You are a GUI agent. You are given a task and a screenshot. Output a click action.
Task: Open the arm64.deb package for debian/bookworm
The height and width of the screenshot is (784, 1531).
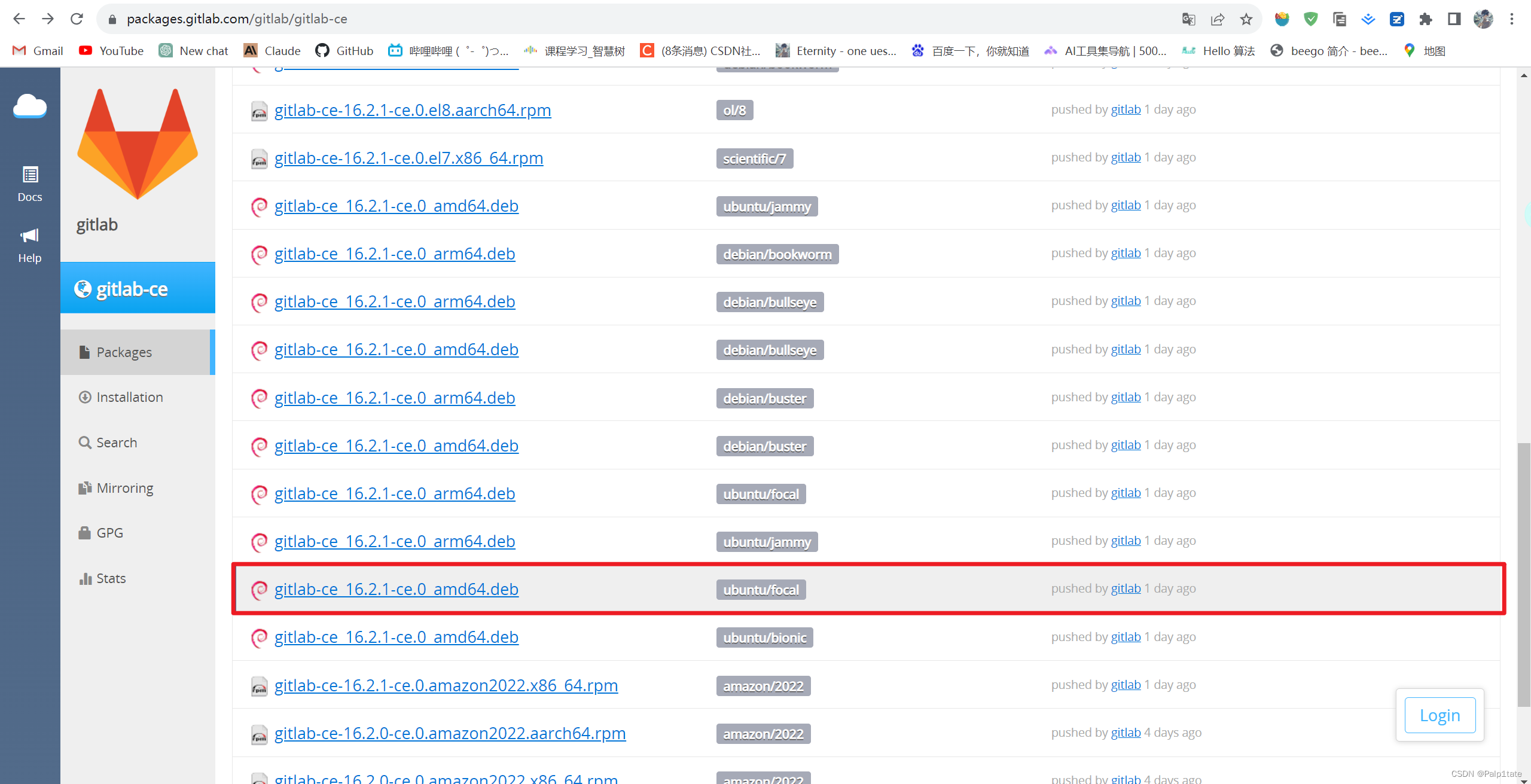tap(395, 254)
